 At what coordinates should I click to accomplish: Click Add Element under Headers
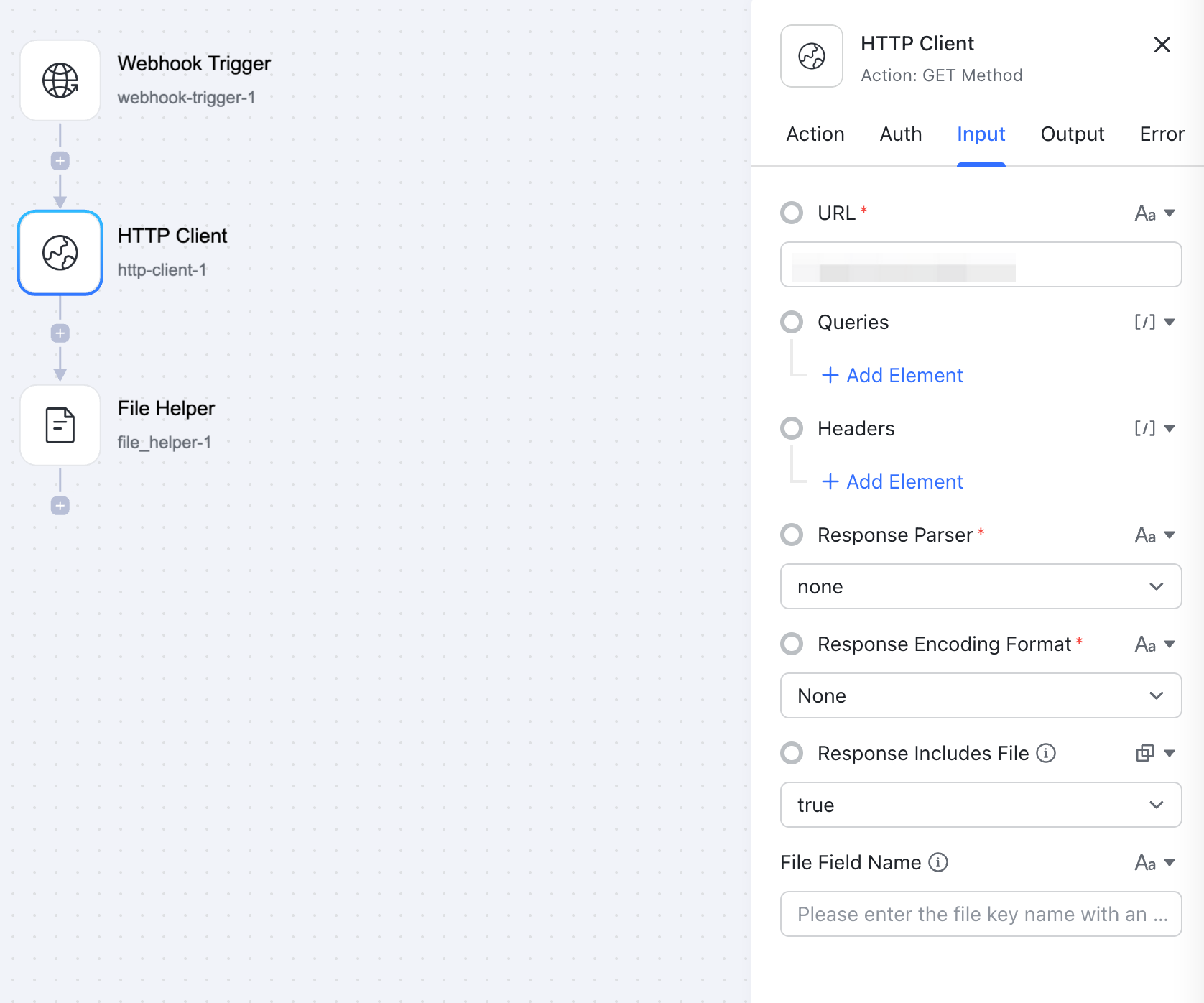click(x=891, y=481)
